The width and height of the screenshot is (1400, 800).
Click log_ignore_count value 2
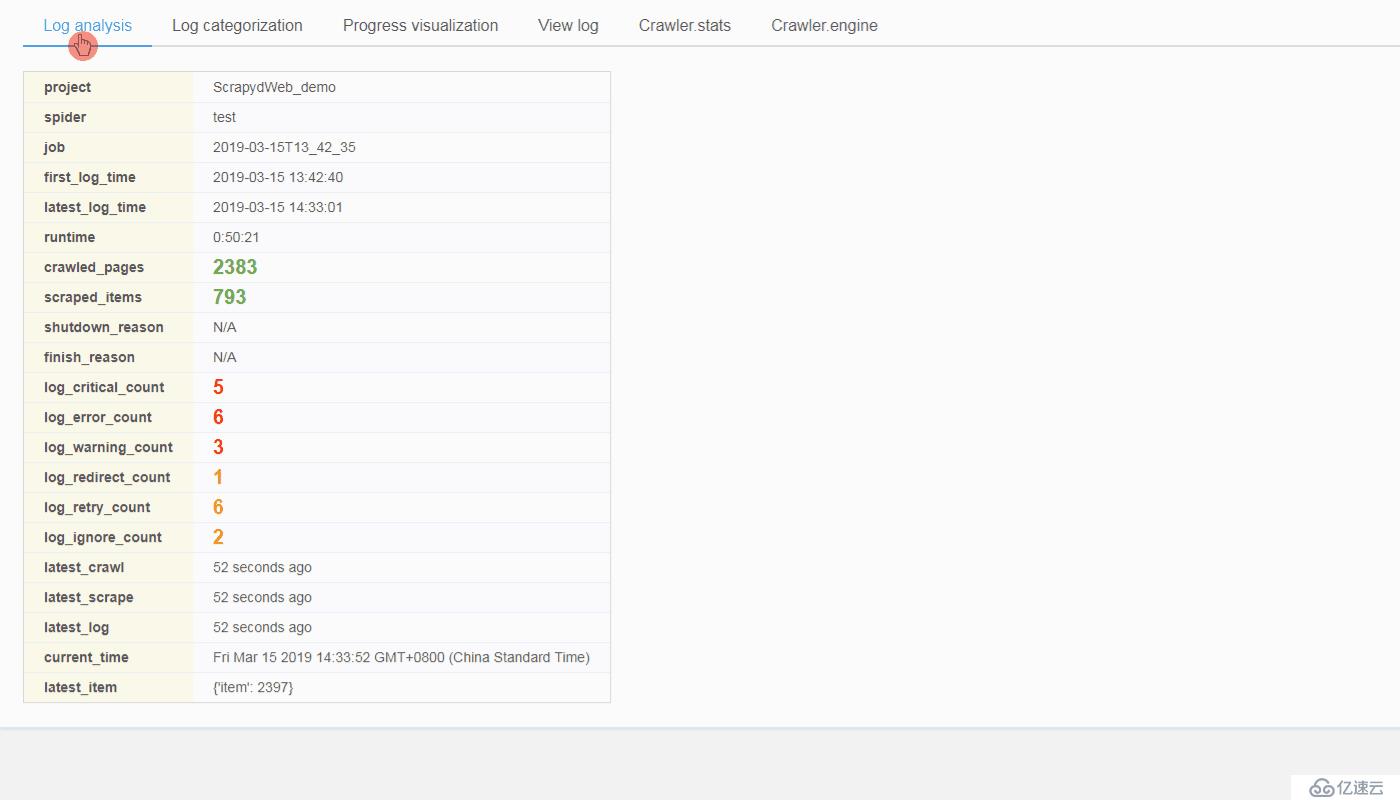click(218, 537)
